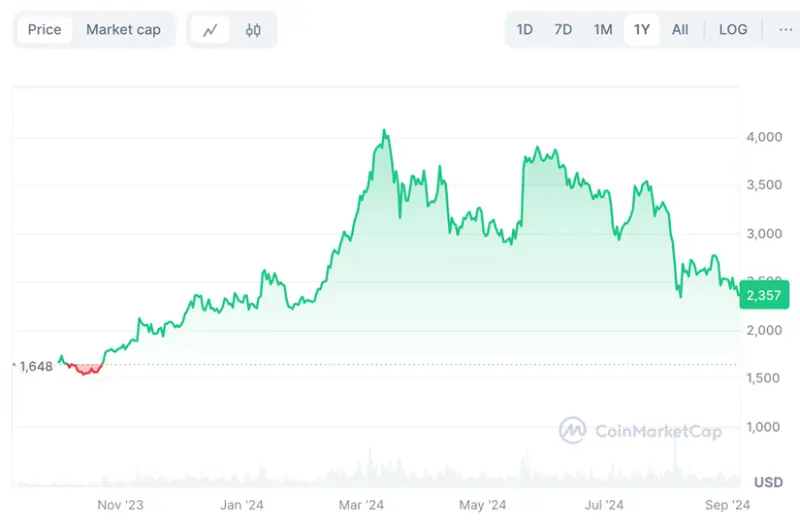Open the three-dot more options menu
Viewport: 800px width, 524px height.
[785, 30]
